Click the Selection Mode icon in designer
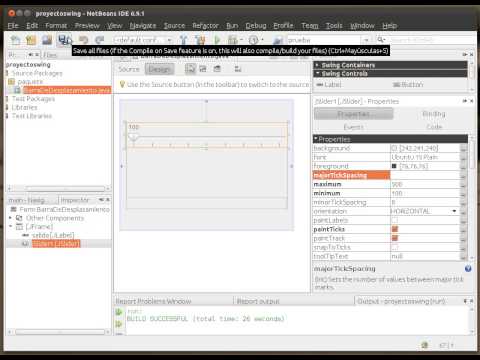This screenshot has width=480, height=360. (x=190, y=69)
